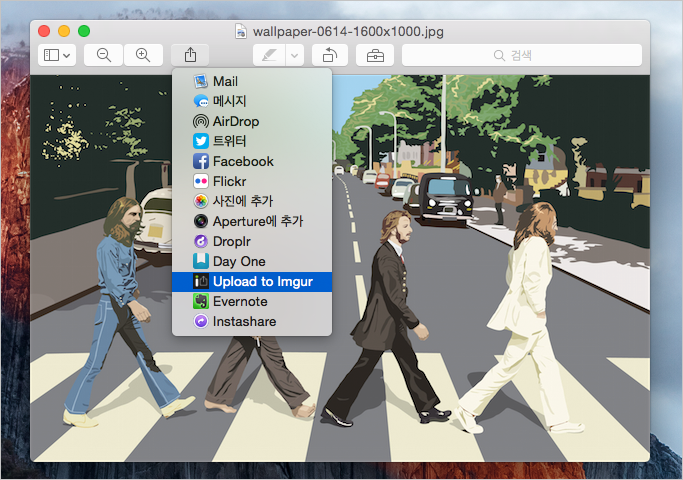Image resolution: width=683 pixels, height=480 pixels.
Task: Click the Aperture lens icon
Action: click(x=200, y=221)
